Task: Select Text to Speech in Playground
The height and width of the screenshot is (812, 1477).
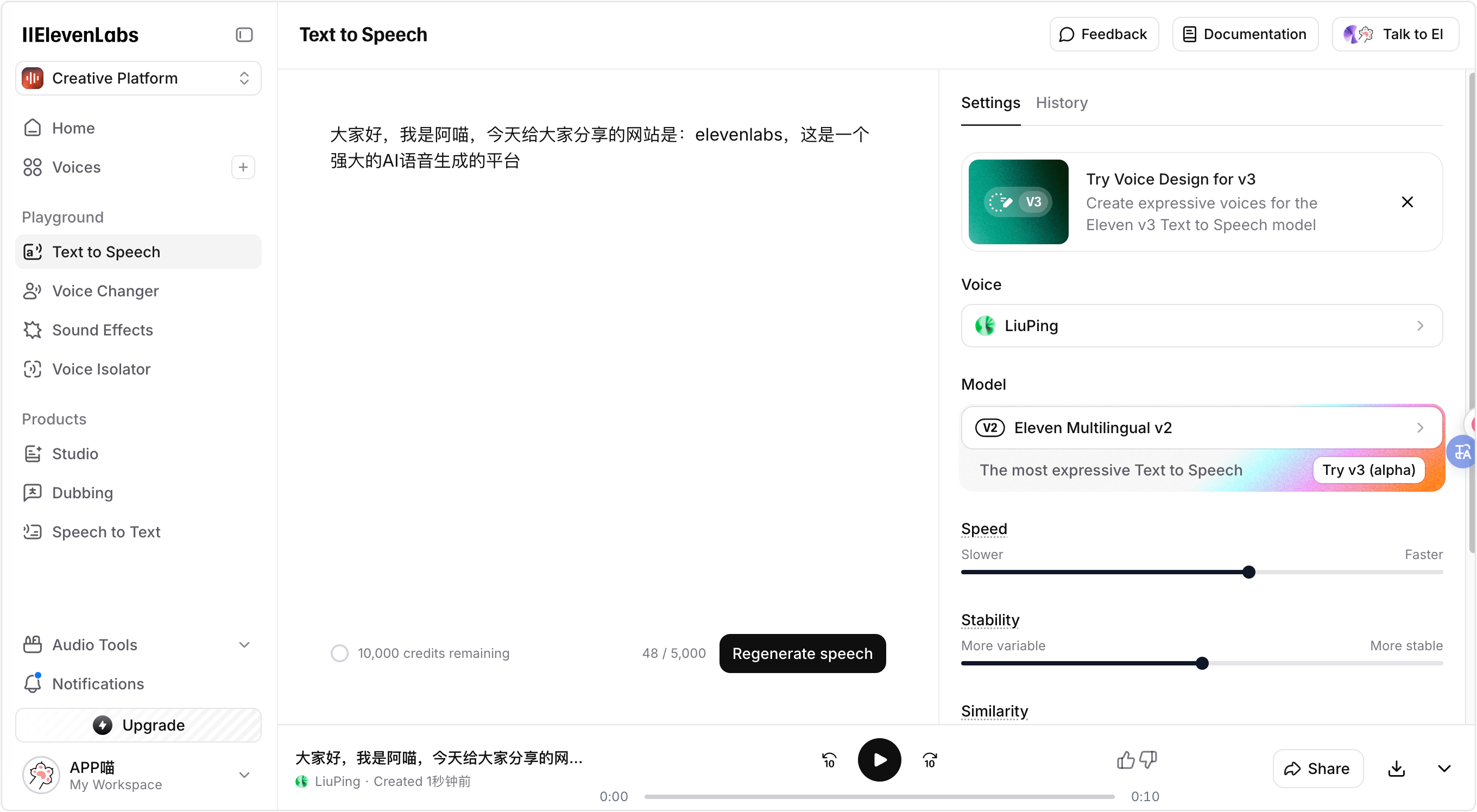Action: (138, 251)
